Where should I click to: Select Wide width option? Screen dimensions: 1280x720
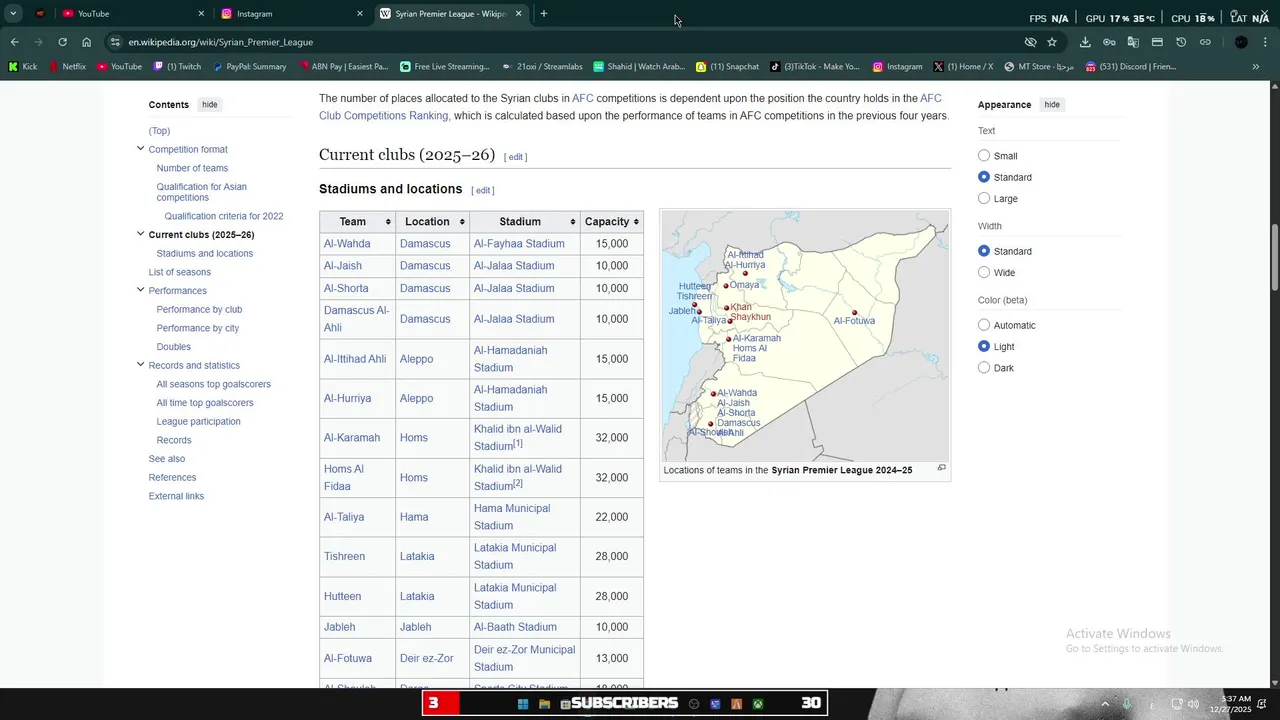pos(984,272)
